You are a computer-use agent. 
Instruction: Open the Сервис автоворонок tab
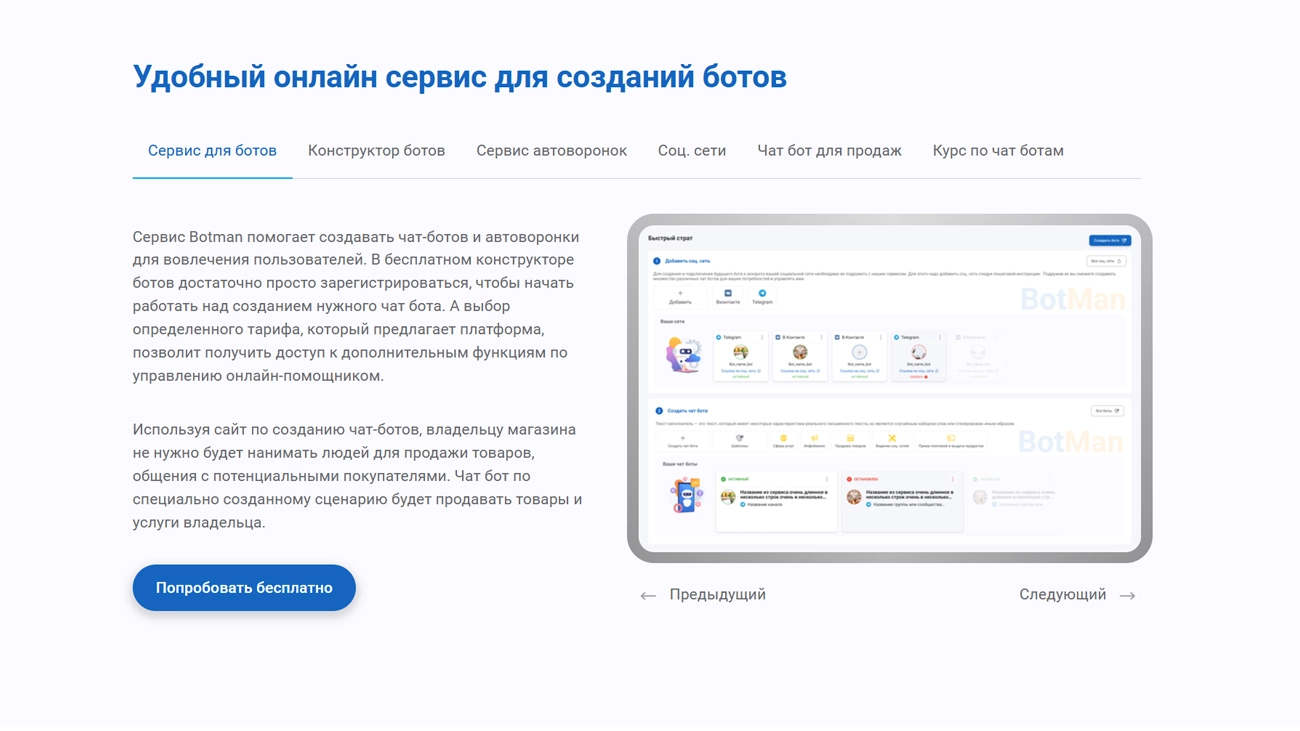click(551, 151)
